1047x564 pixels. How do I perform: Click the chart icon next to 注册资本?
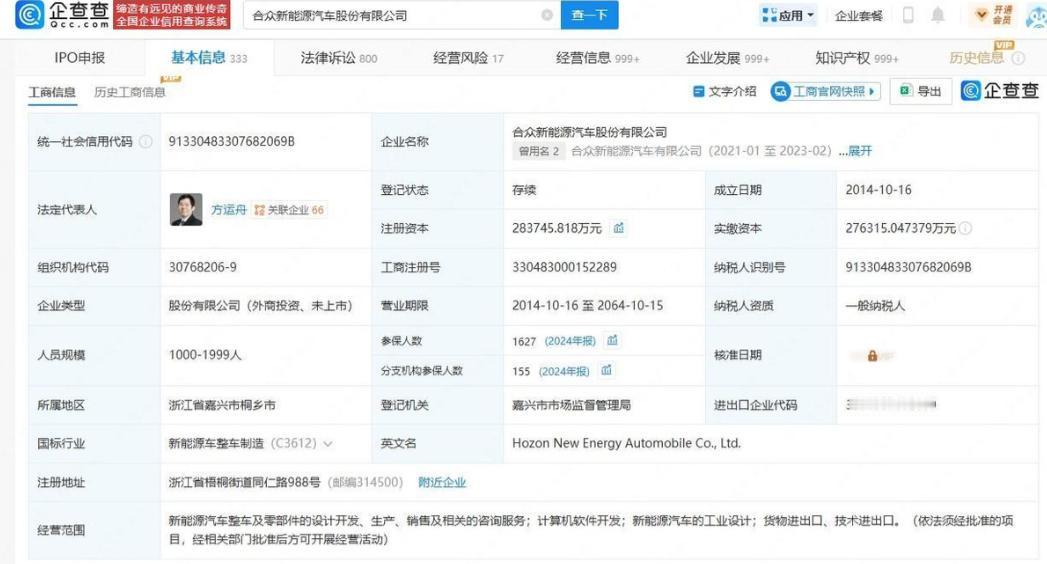(x=619, y=228)
